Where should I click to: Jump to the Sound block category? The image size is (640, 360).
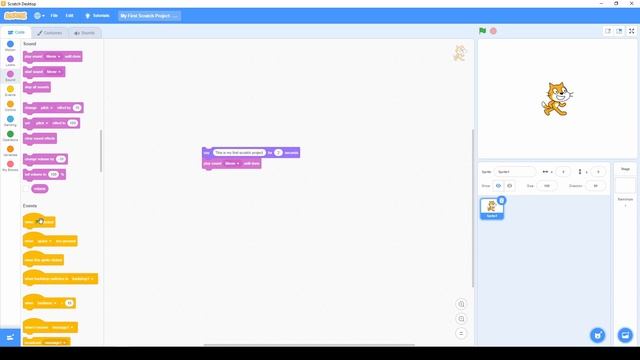pos(10,76)
